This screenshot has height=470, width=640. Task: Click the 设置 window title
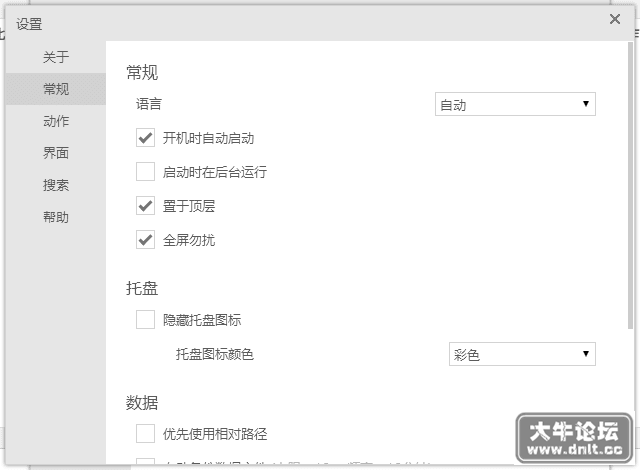tap(29, 24)
